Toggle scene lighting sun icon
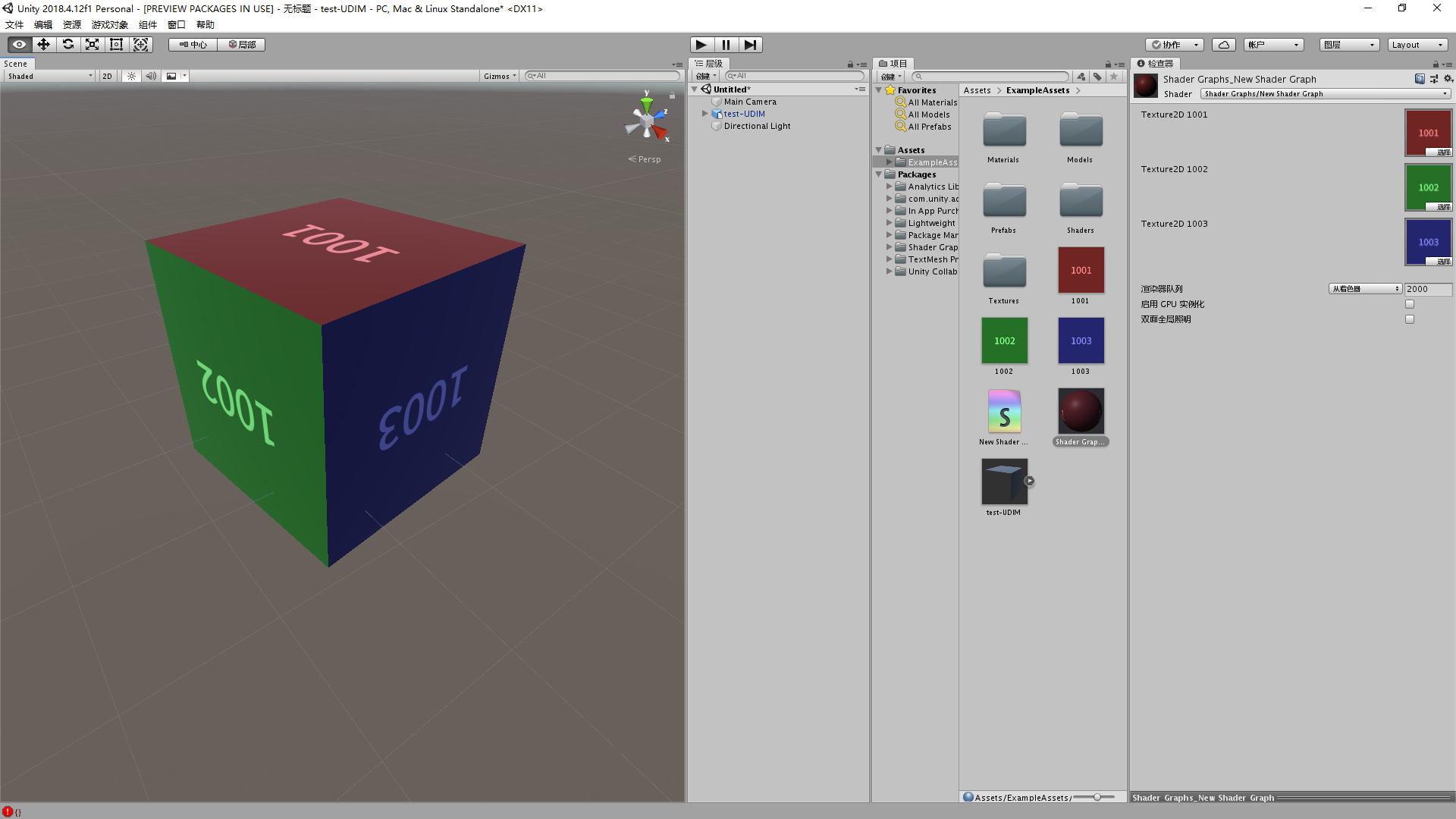Image resolution: width=1456 pixels, height=819 pixels. click(x=131, y=76)
